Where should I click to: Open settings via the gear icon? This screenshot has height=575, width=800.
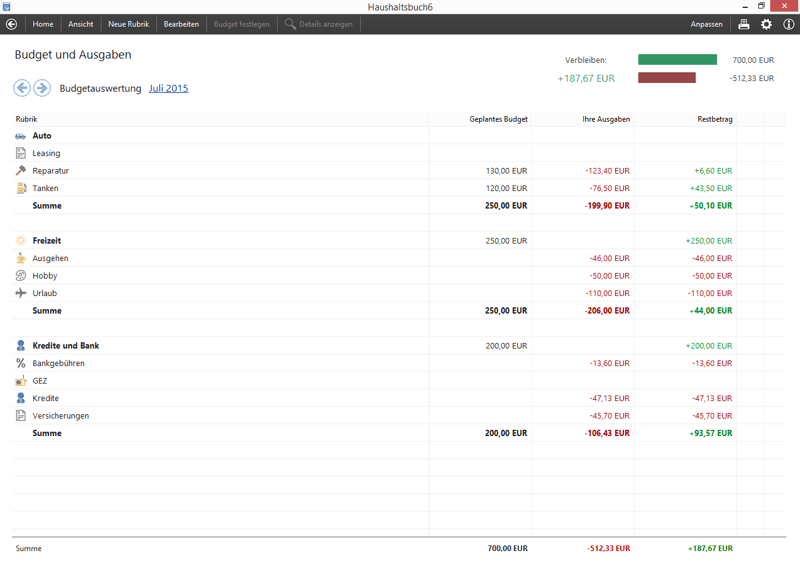tap(766, 24)
